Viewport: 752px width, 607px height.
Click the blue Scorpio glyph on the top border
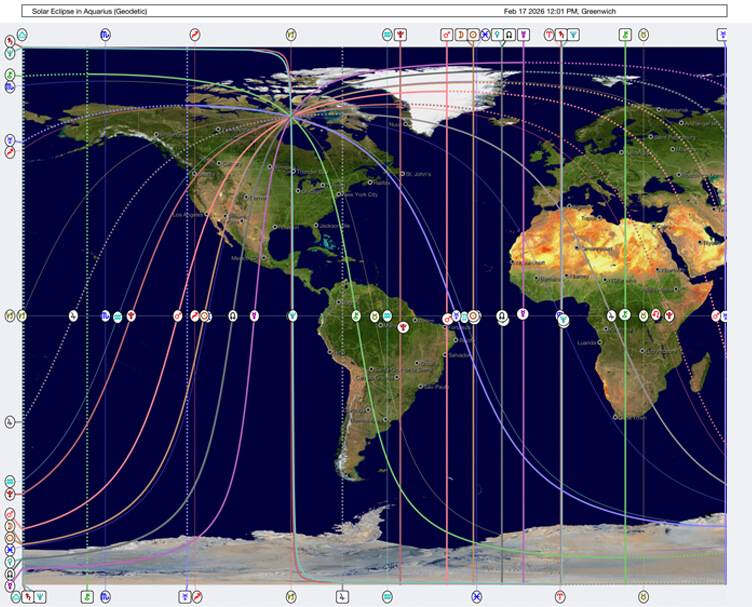coord(106,34)
